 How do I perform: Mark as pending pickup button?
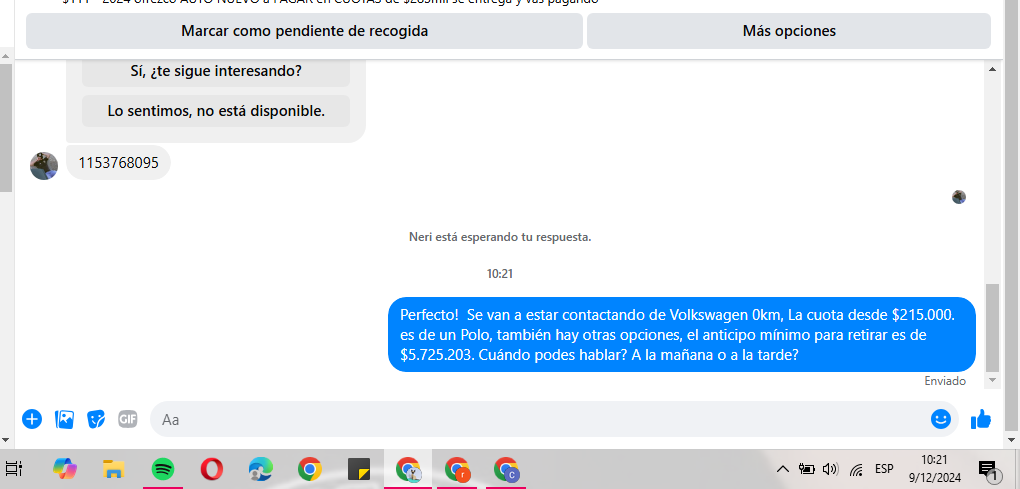click(304, 31)
